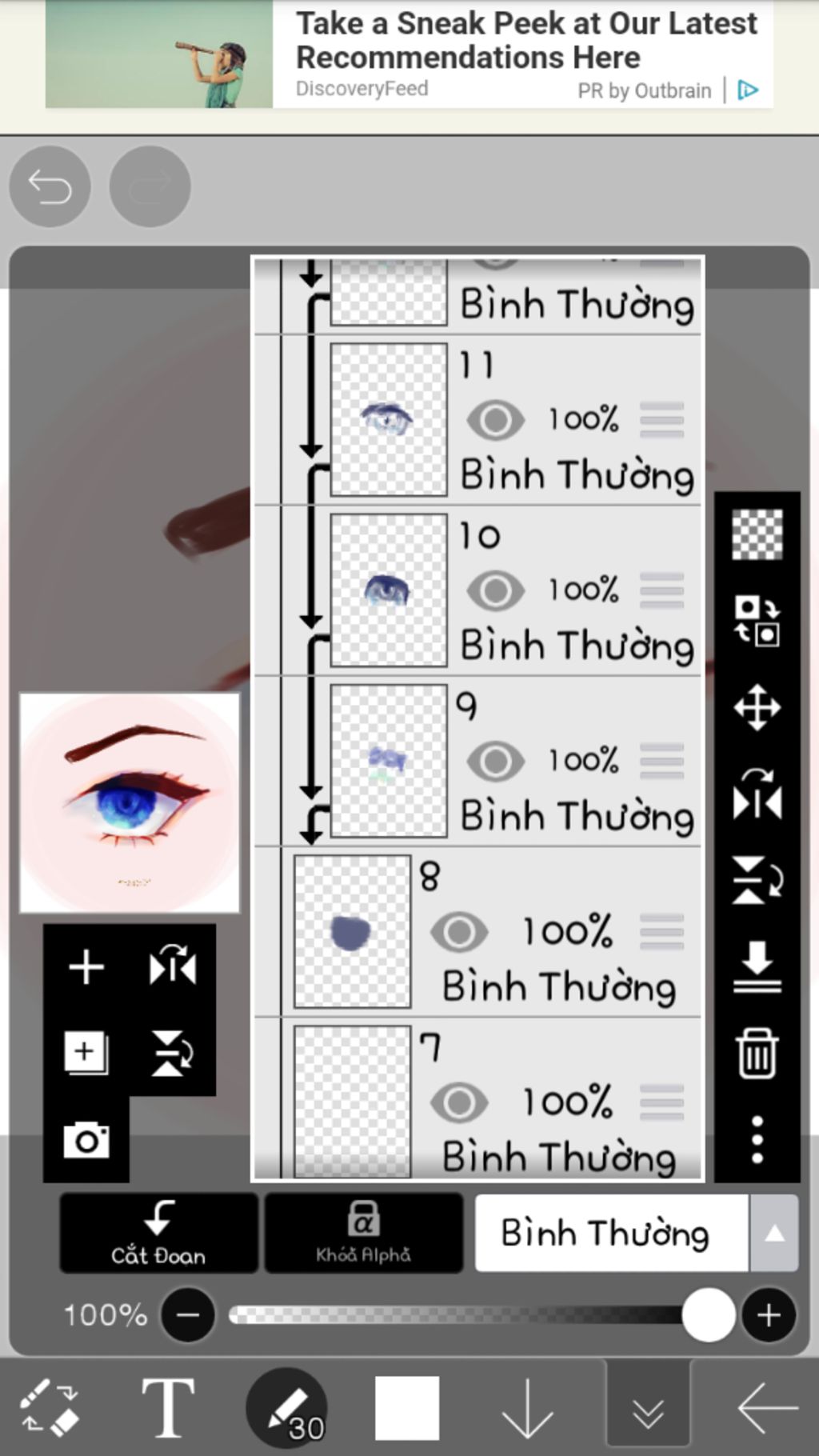Screen dimensions: 819x1456
Task: Add a new layer with plus icon
Action: pos(86,967)
